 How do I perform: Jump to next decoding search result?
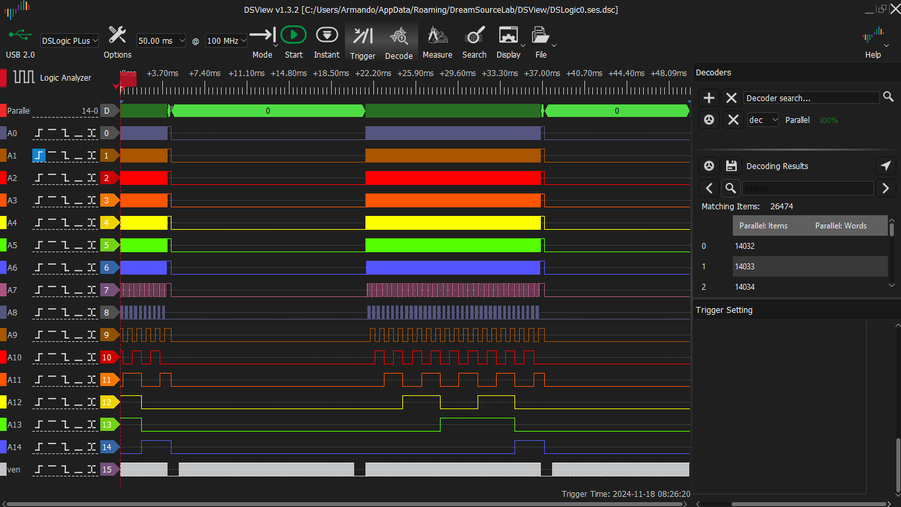click(x=885, y=188)
